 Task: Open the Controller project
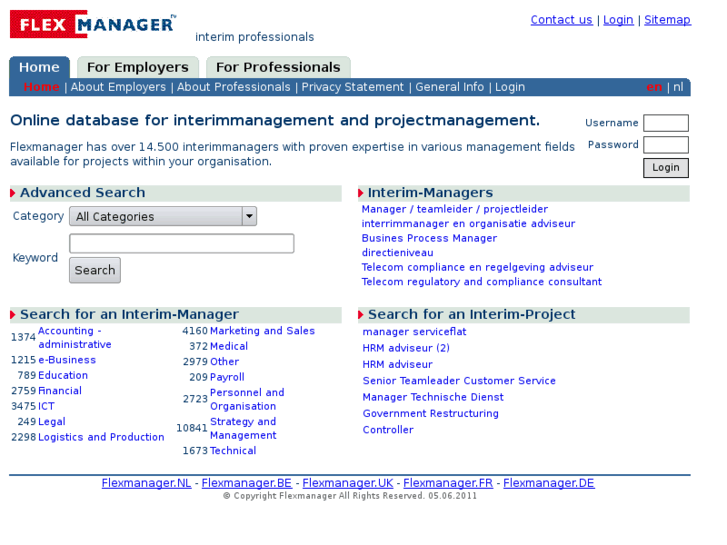point(388,430)
